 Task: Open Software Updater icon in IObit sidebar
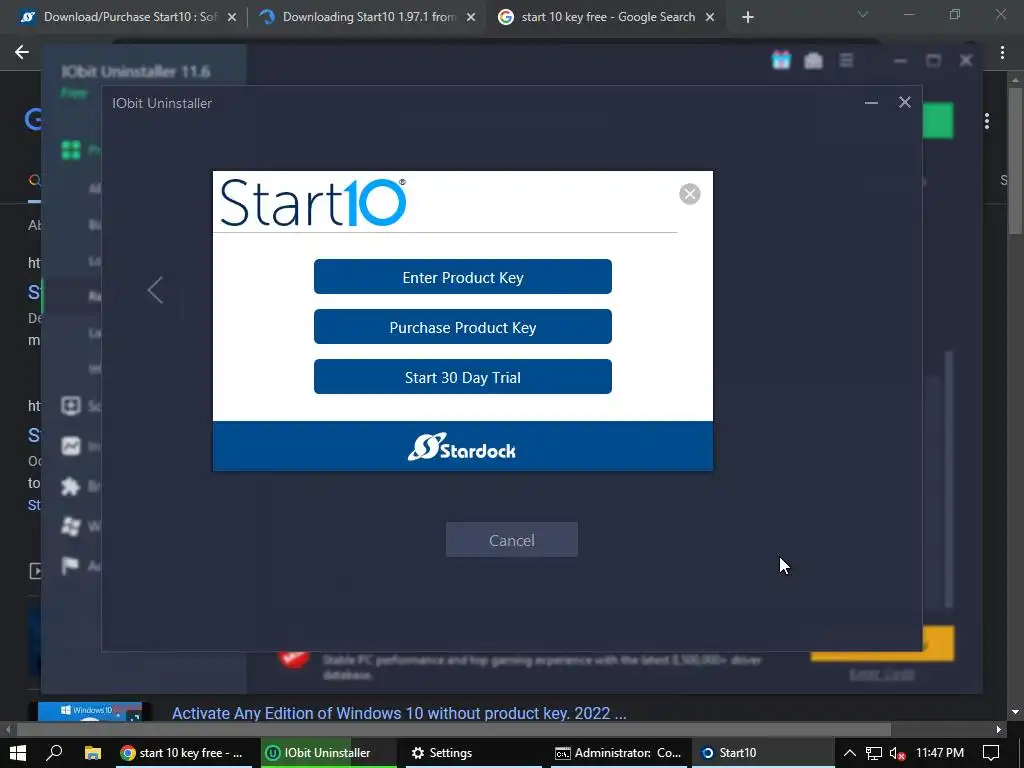coord(71,406)
